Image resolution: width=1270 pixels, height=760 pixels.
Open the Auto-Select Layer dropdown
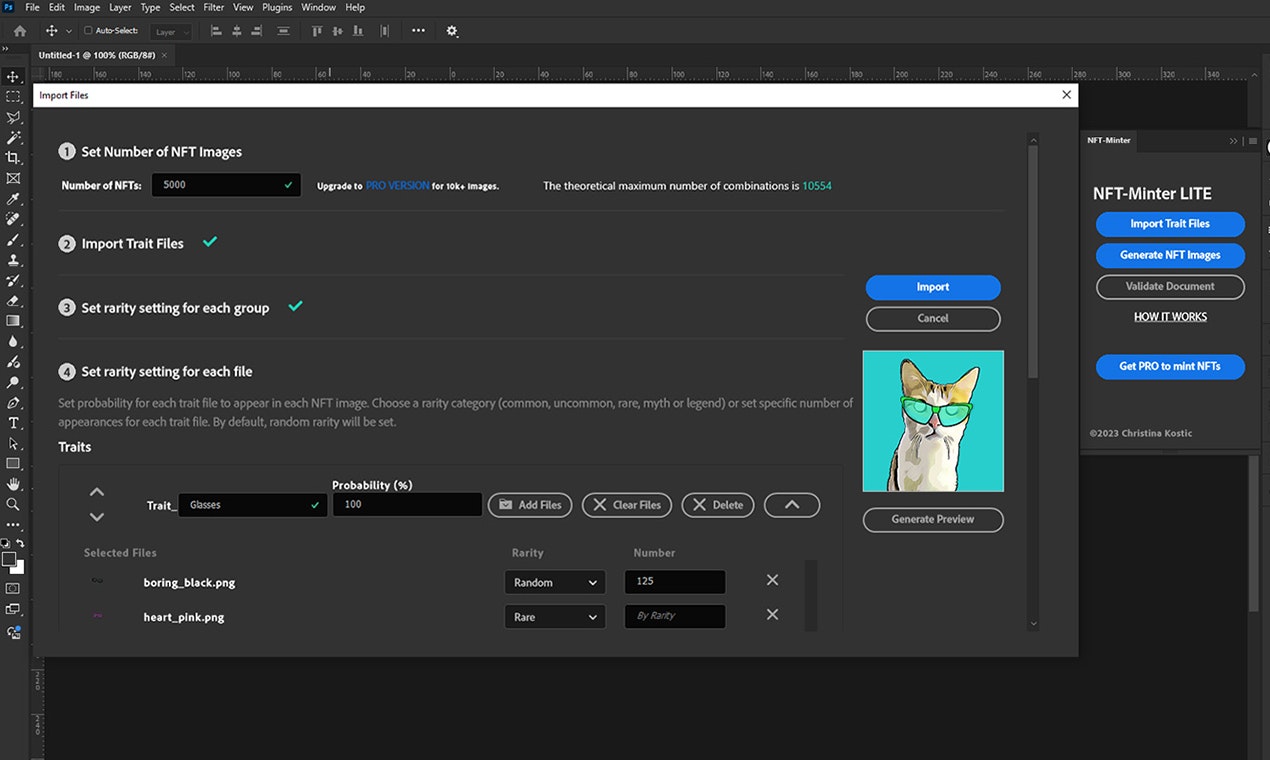tap(172, 32)
